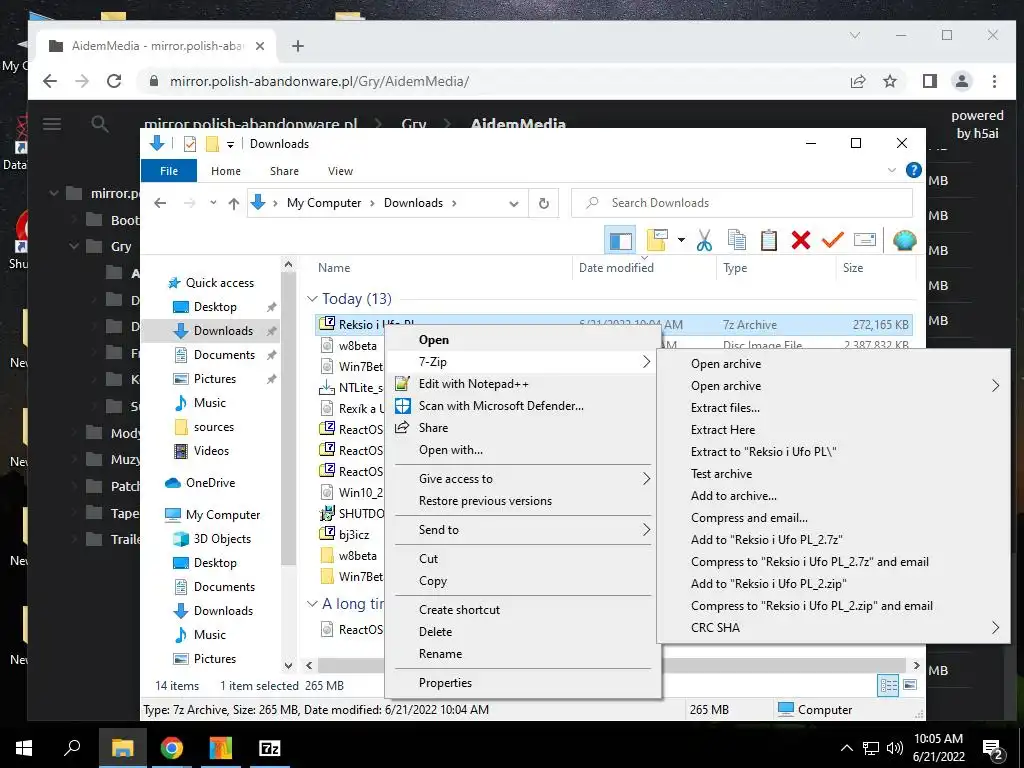Click Chrome's reload page icon
This screenshot has width=1024, height=768.
[114, 82]
